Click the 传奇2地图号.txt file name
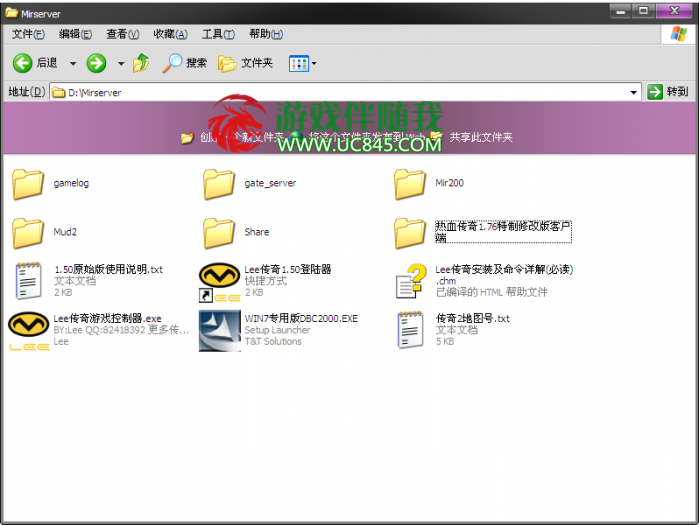 (x=473, y=318)
